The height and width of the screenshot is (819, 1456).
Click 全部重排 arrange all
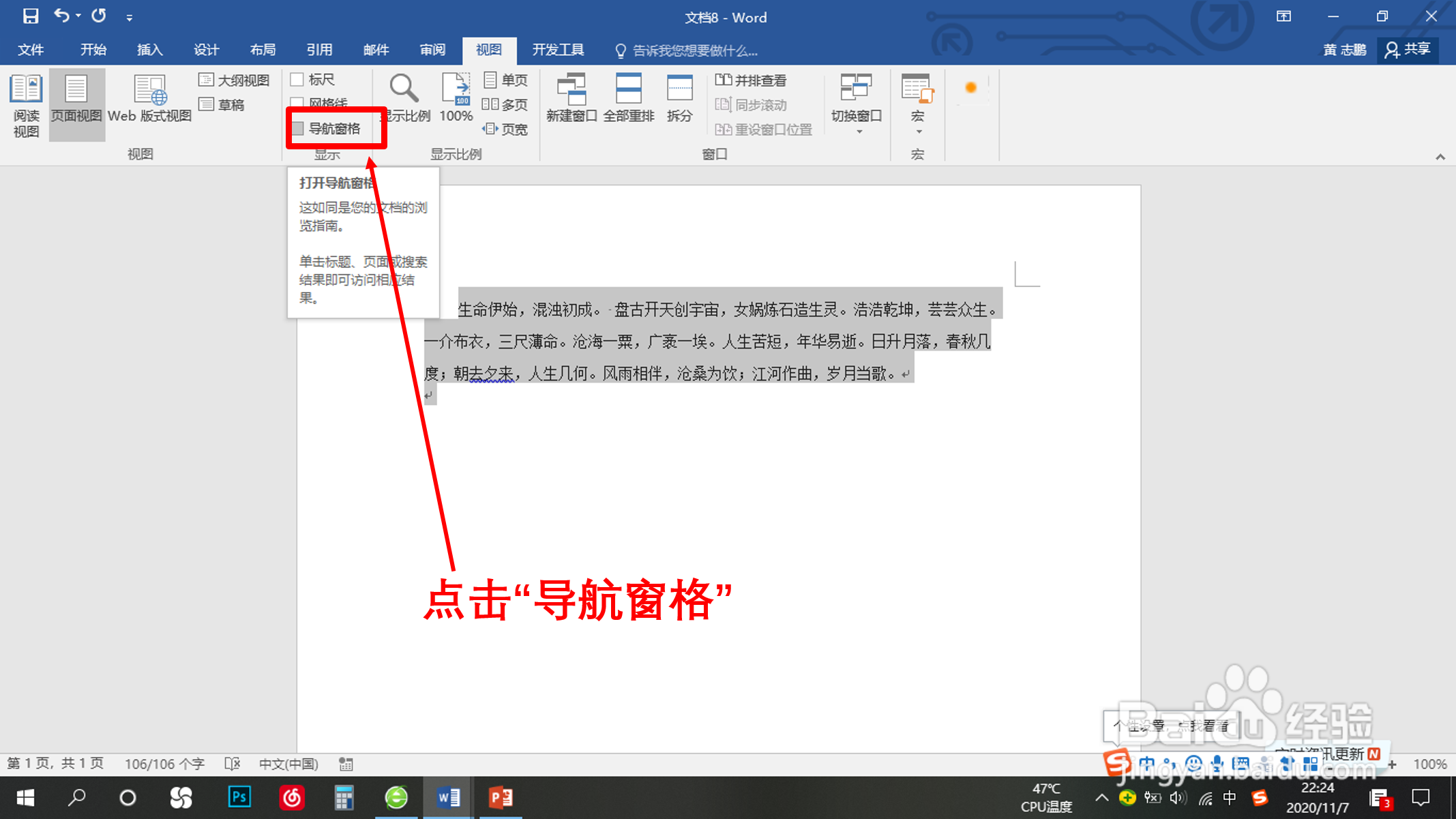coord(629,99)
